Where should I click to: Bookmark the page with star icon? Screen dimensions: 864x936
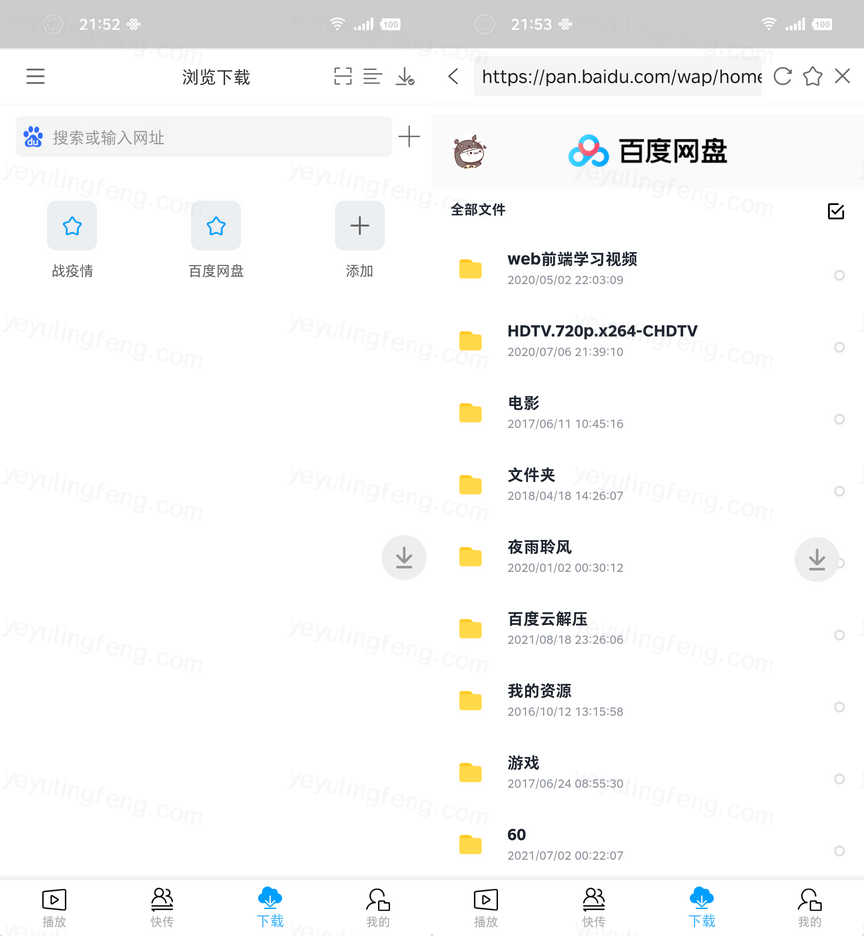[813, 76]
